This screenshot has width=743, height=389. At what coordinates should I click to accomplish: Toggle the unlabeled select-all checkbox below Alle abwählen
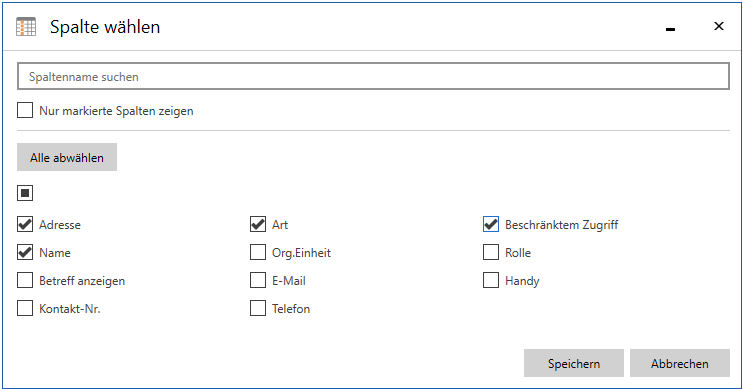25,193
